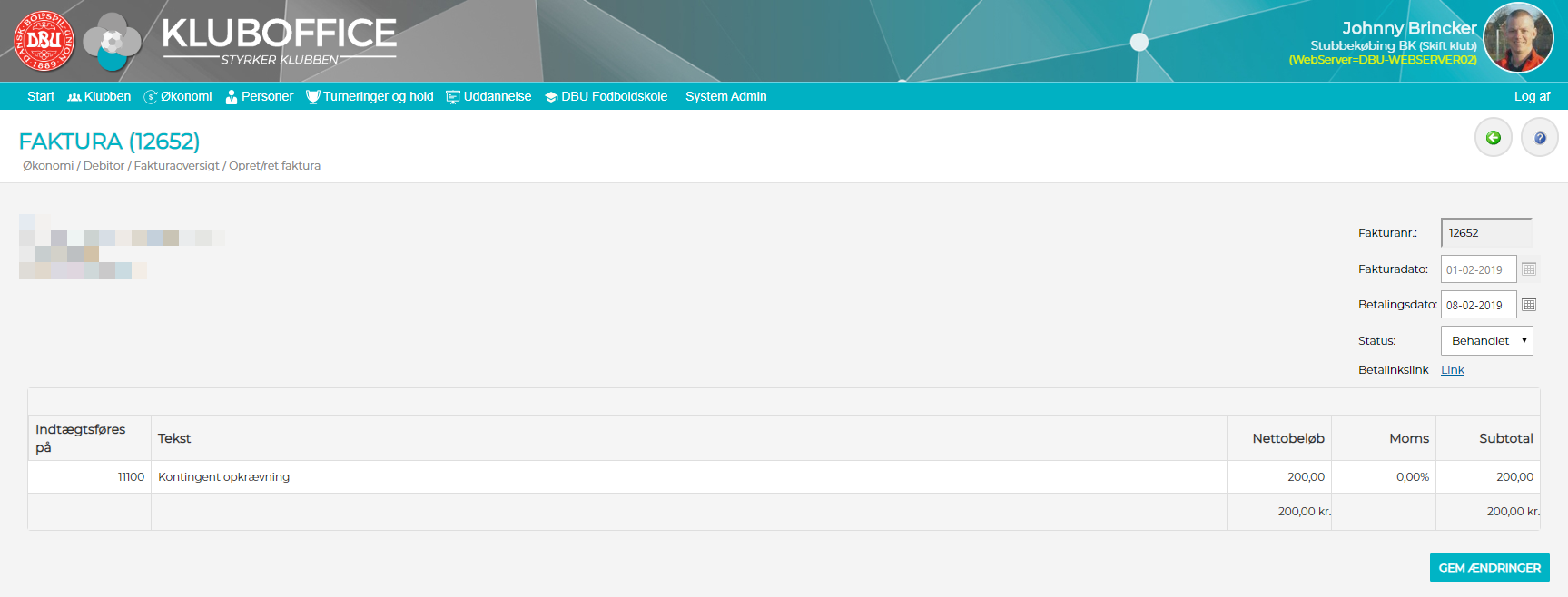This screenshot has width=1568, height=597.
Task: Open the Økonomi menu
Action: point(178,96)
